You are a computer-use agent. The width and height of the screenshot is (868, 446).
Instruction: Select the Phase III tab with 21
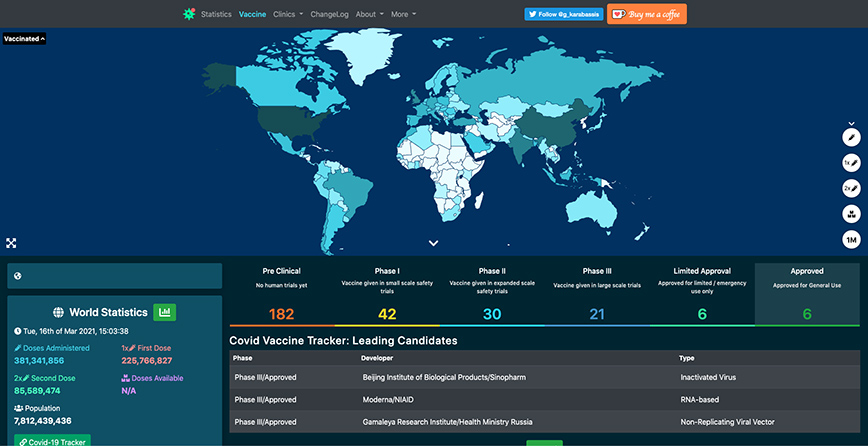pos(597,294)
